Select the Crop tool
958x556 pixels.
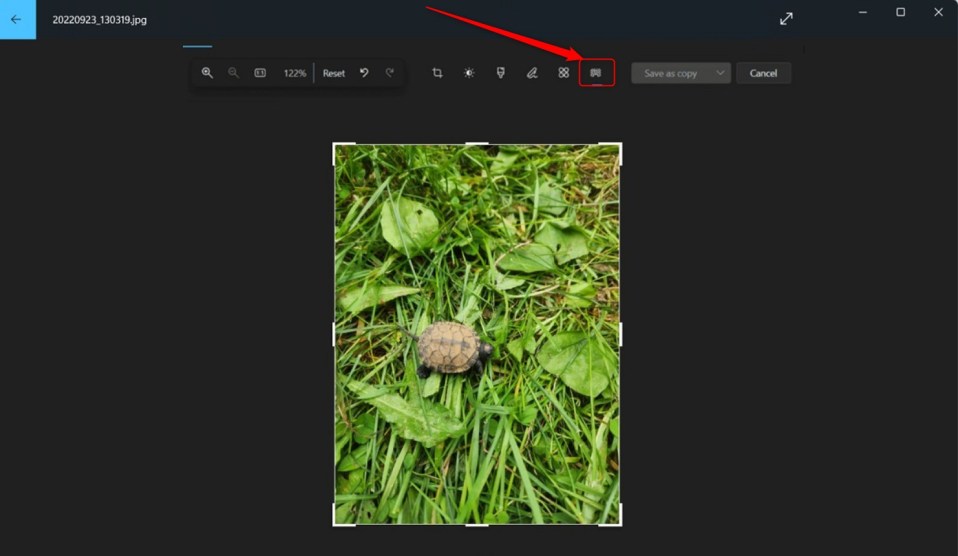[x=437, y=73]
